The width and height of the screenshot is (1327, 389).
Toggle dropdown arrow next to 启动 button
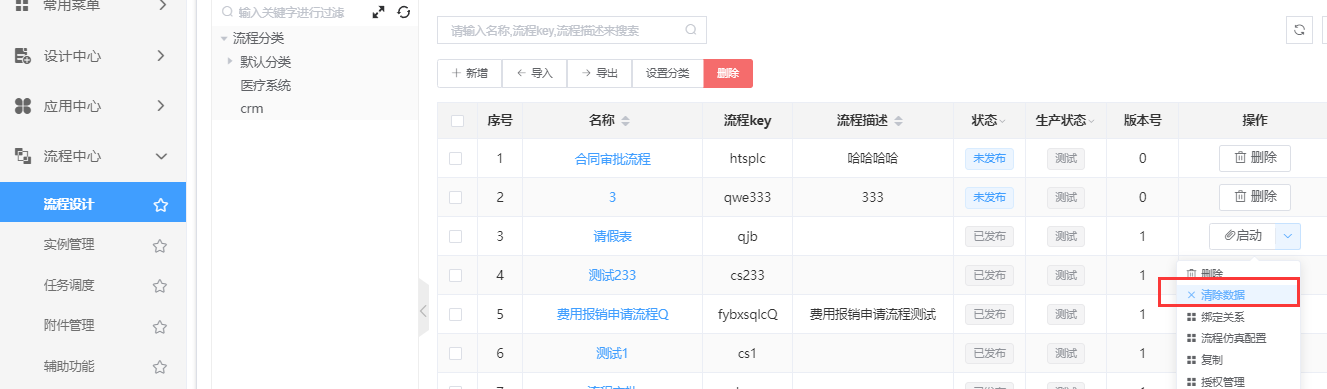[x=1288, y=237]
